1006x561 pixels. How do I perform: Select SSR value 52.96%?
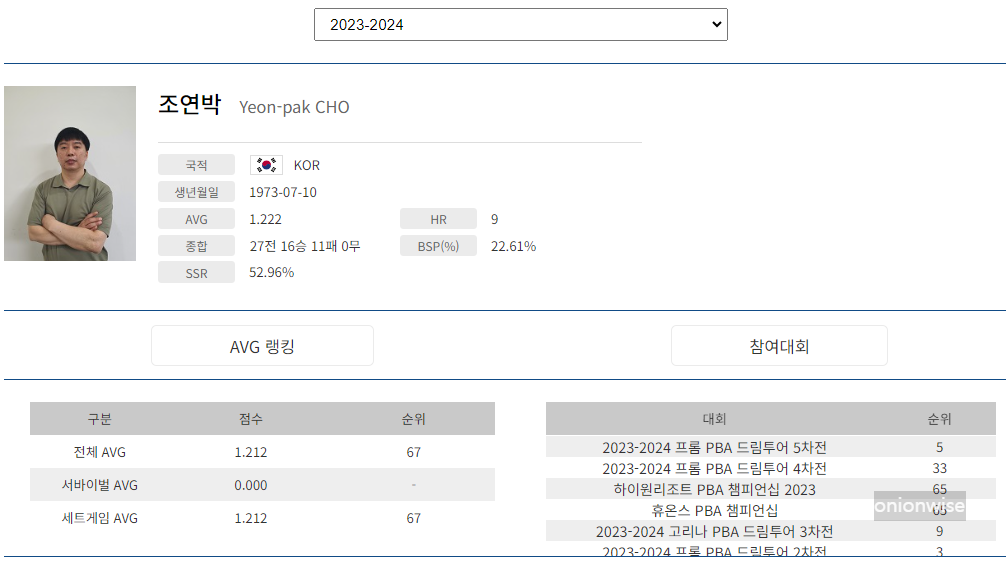pyautogui.click(x=271, y=272)
